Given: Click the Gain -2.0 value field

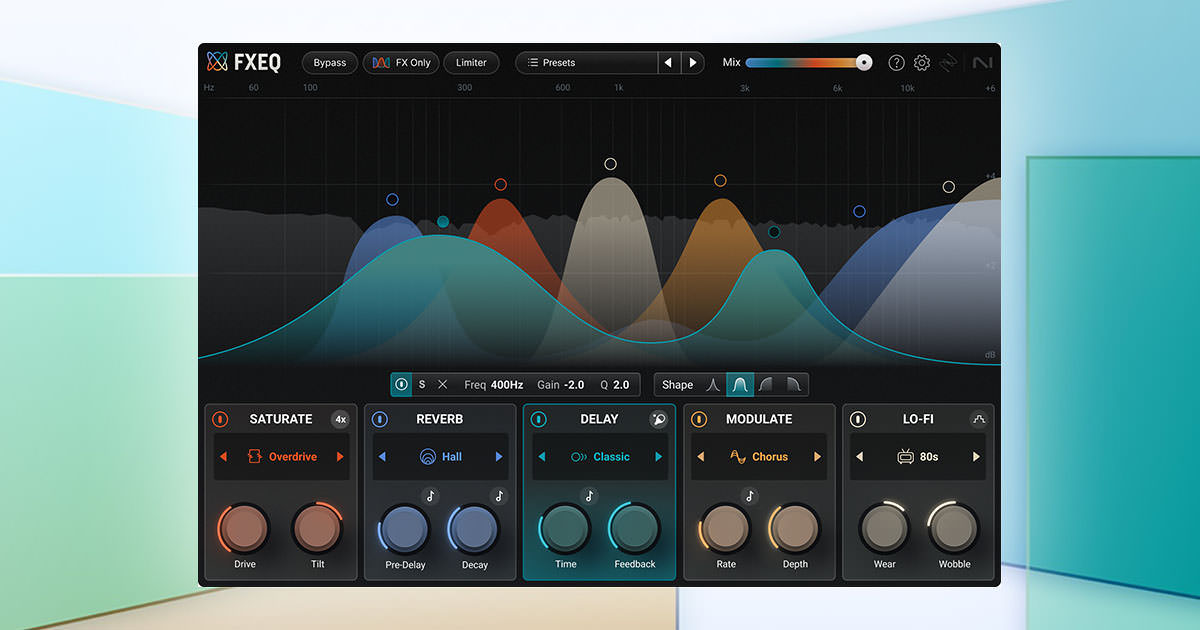Looking at the screenshot, I should coord(560,385).
